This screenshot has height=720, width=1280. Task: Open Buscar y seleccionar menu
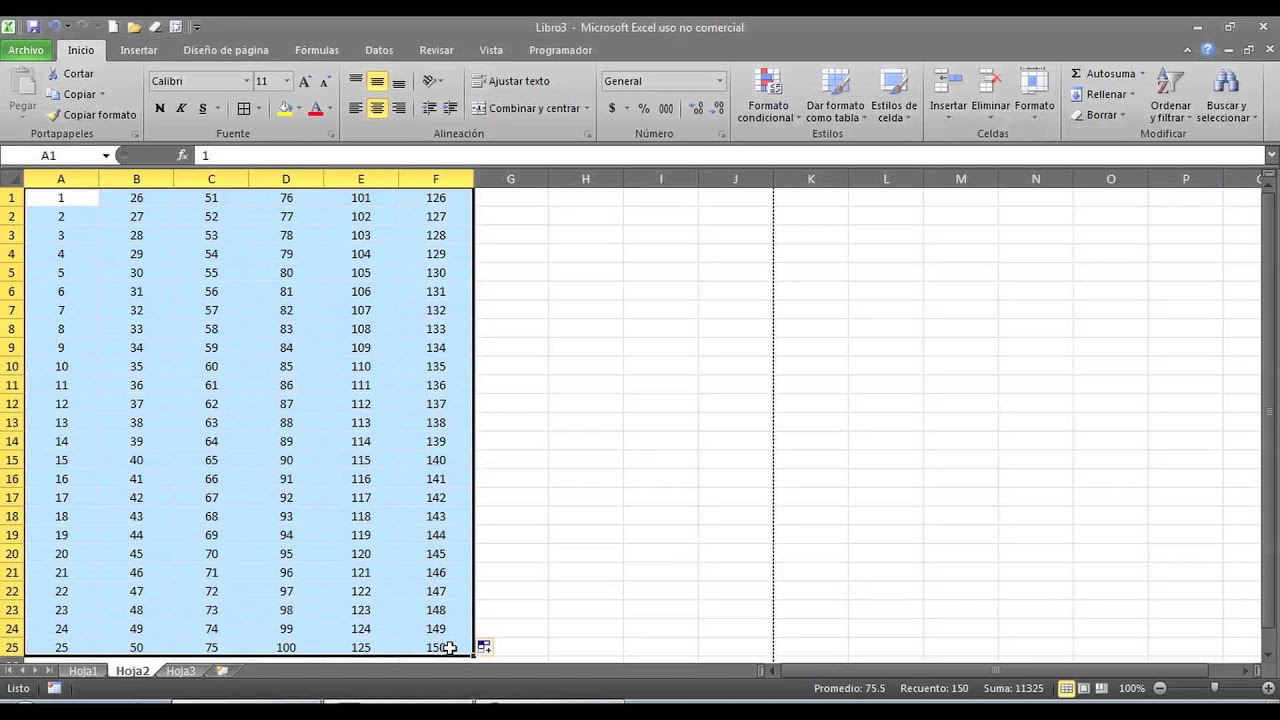(x=1225, y=96)
